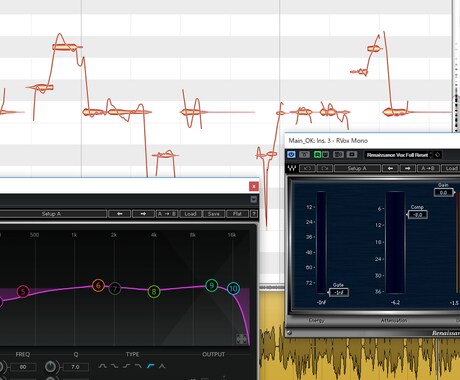Select the highest note blob at far right

(374, 49)
